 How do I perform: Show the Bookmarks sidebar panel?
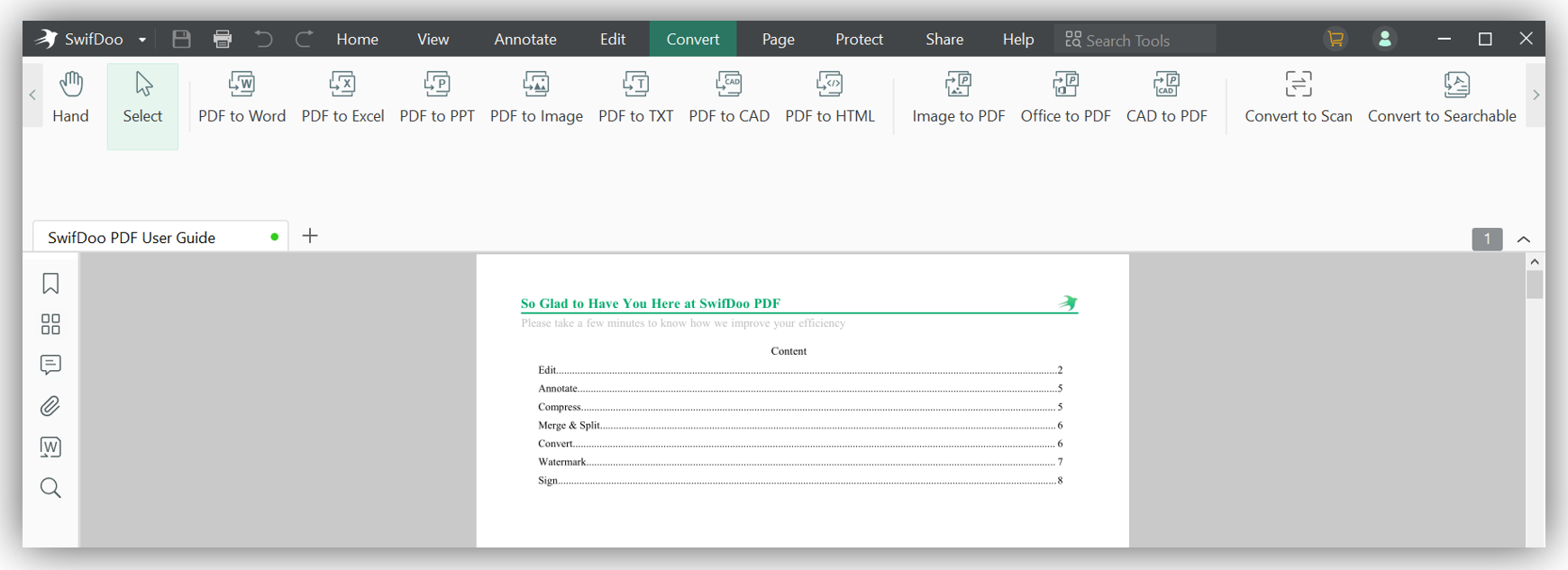50,284
